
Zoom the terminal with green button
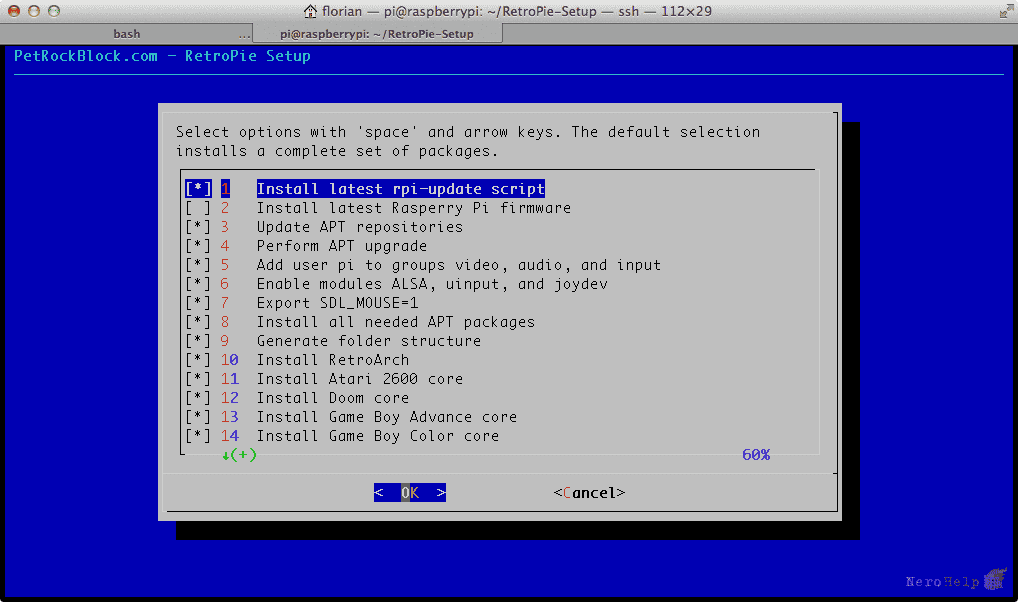coord(54,11)
